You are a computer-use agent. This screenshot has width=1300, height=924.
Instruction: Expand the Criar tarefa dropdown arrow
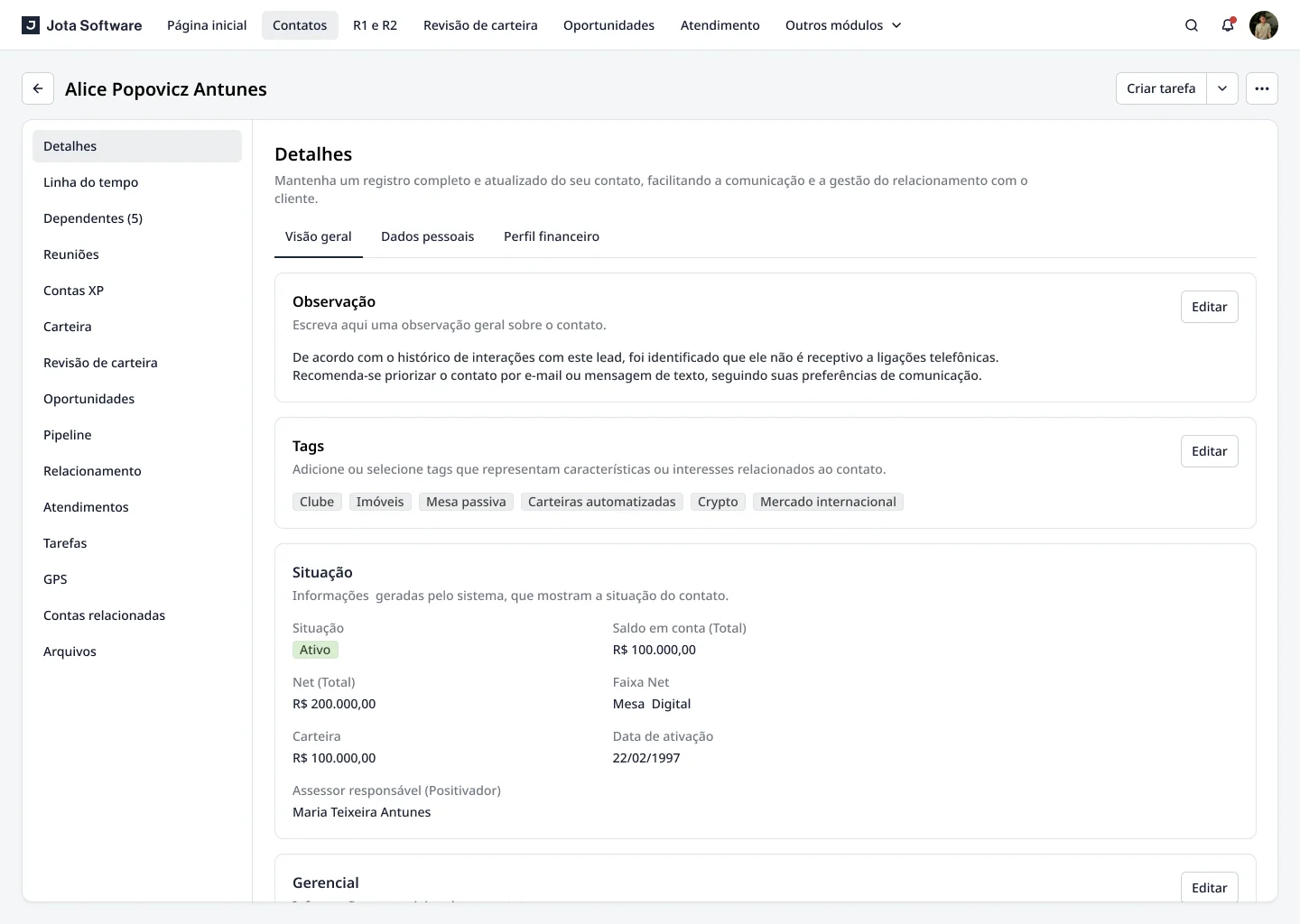tap(1222, 88)
